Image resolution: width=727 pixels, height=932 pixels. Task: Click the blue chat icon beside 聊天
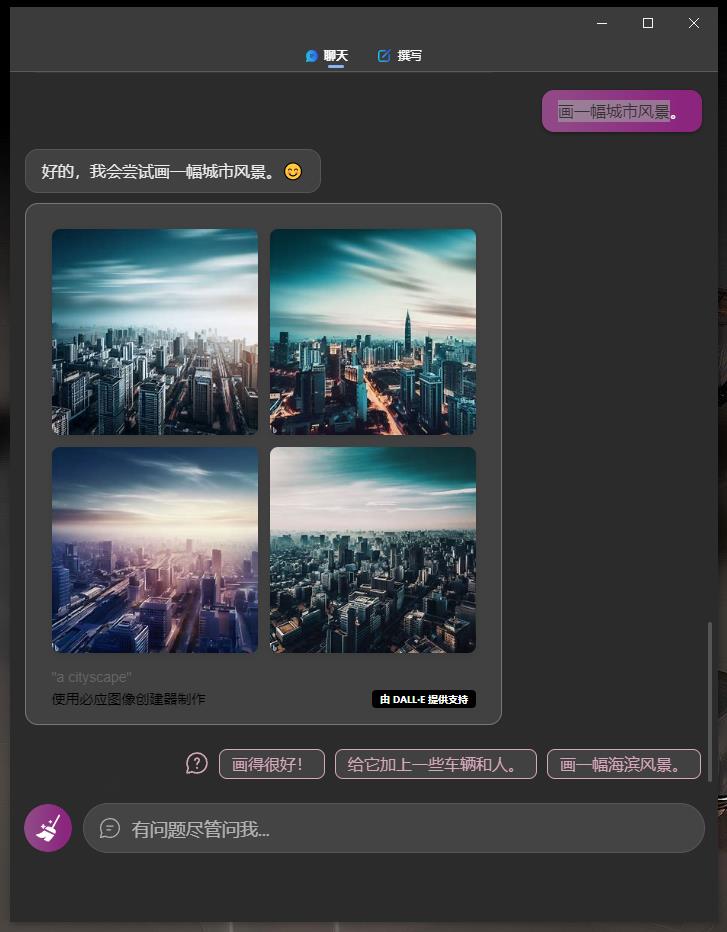click(x=311, y=56)
